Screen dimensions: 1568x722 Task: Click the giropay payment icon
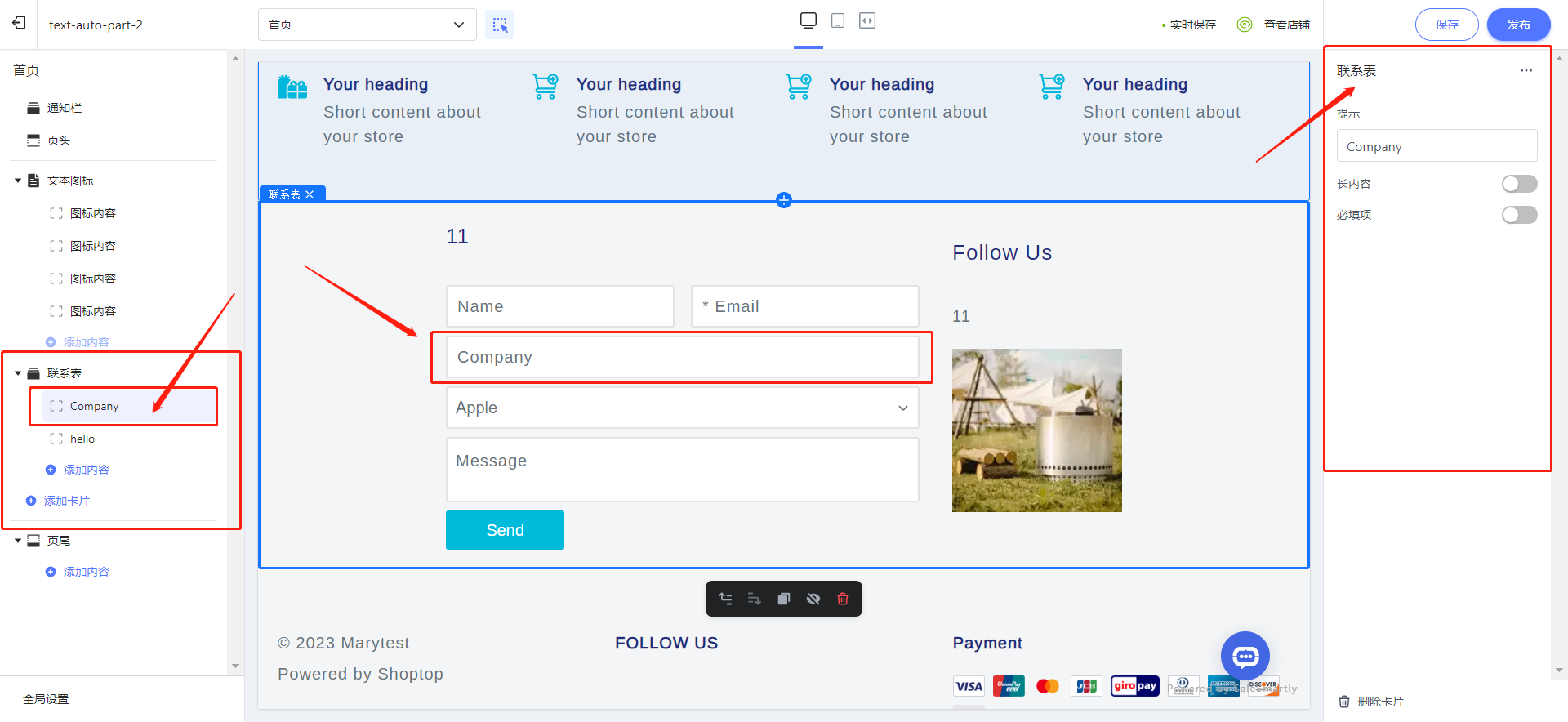(x=1135, y=686)
